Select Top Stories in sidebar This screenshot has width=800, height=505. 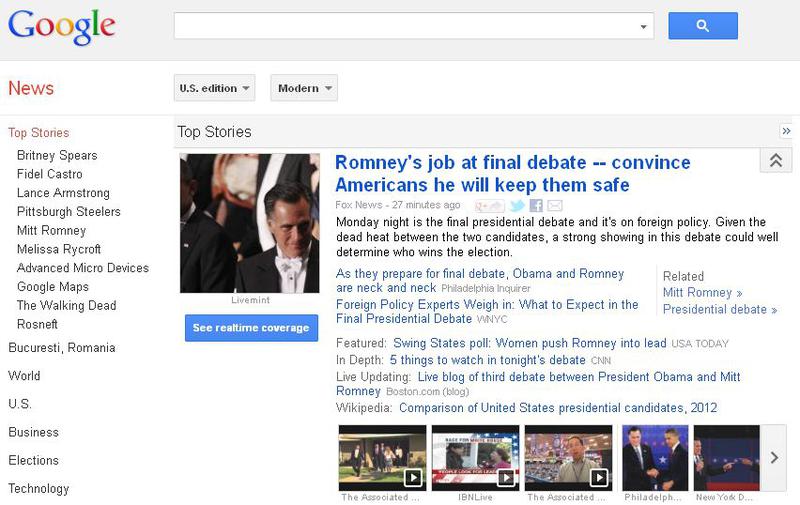point(38,133)
